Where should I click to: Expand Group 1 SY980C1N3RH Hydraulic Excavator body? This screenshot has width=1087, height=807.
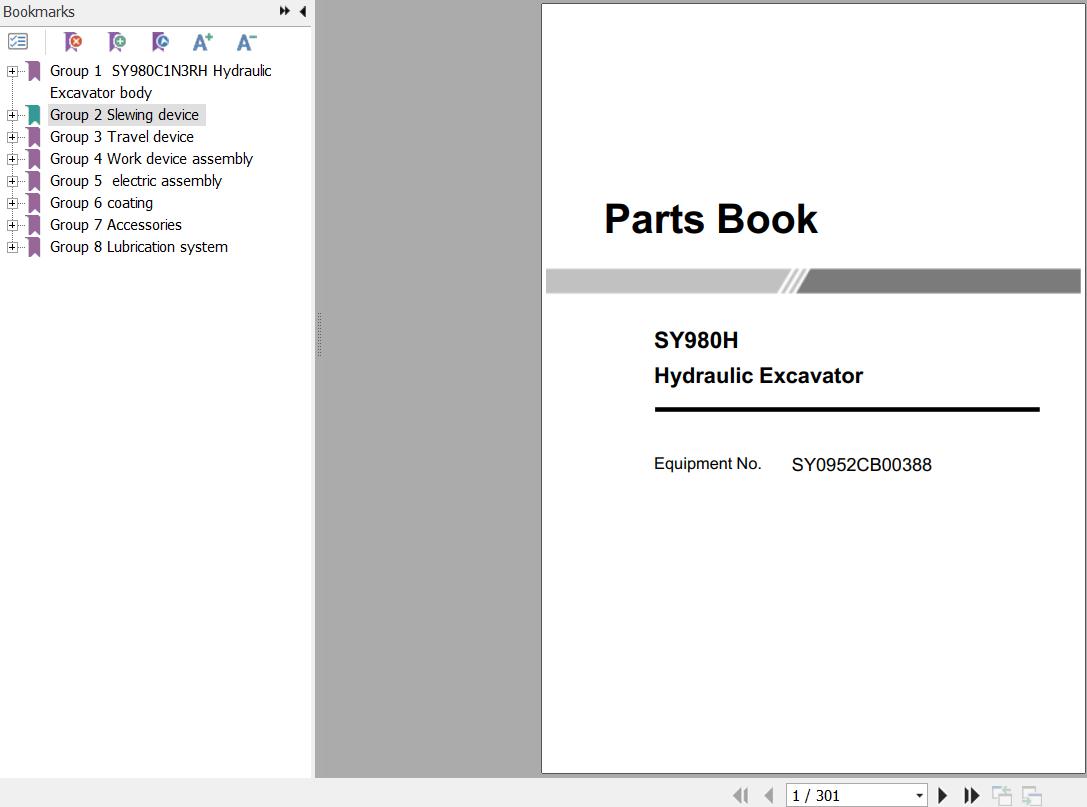(12, 71)
